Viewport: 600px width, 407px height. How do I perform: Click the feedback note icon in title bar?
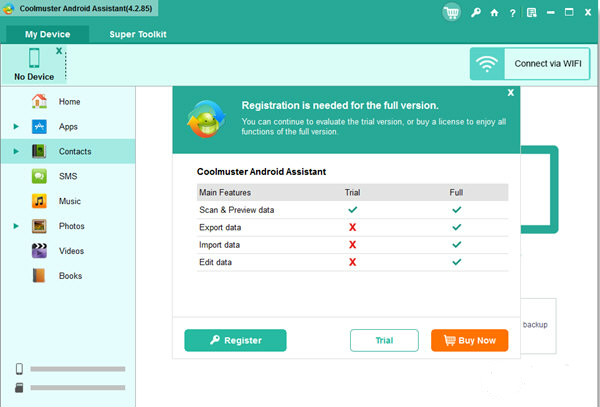point(531,15)
